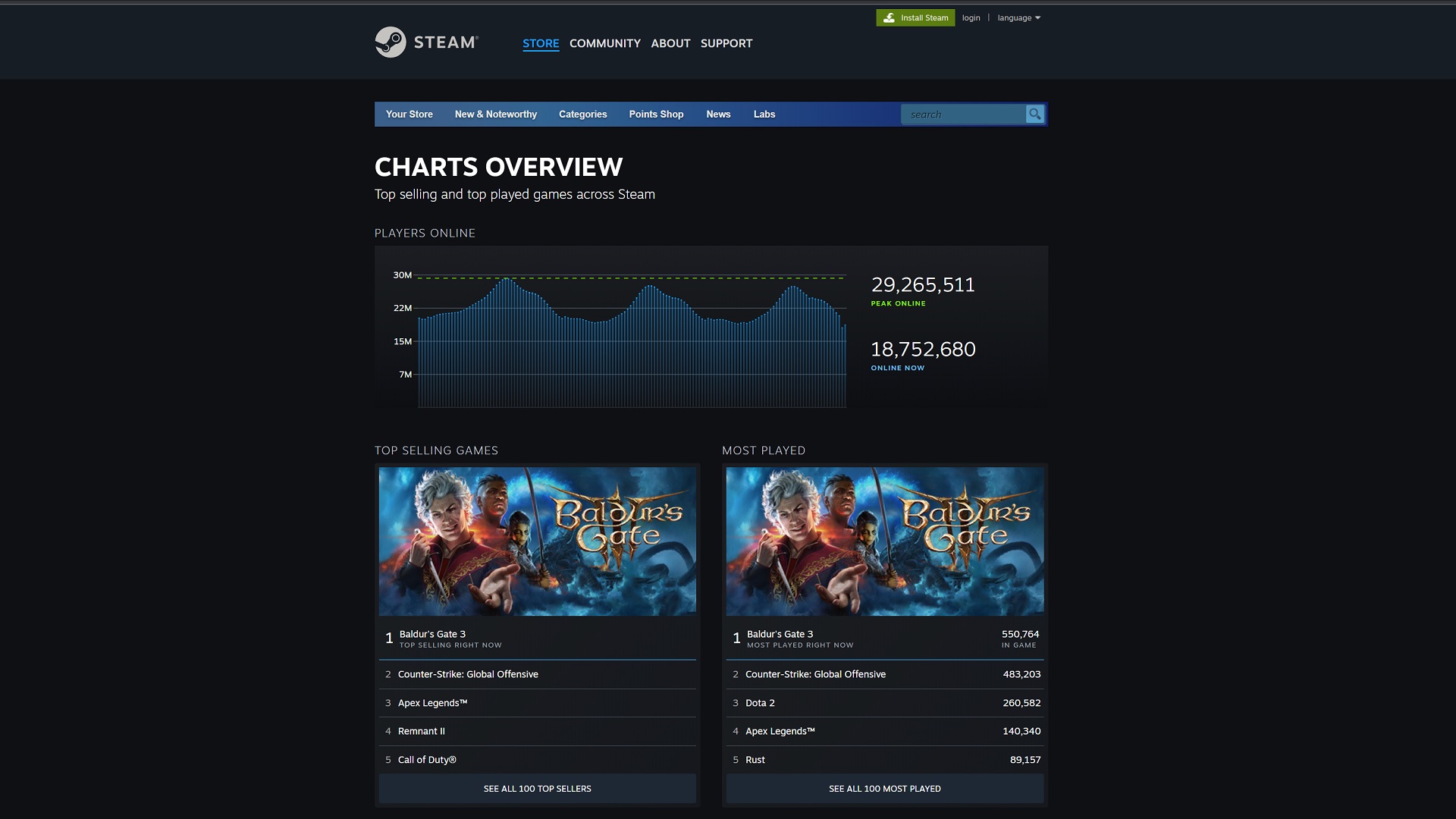Open Dota 2 from the Most Played list
Screen dimensions: 1456x819
click(760, 703)
